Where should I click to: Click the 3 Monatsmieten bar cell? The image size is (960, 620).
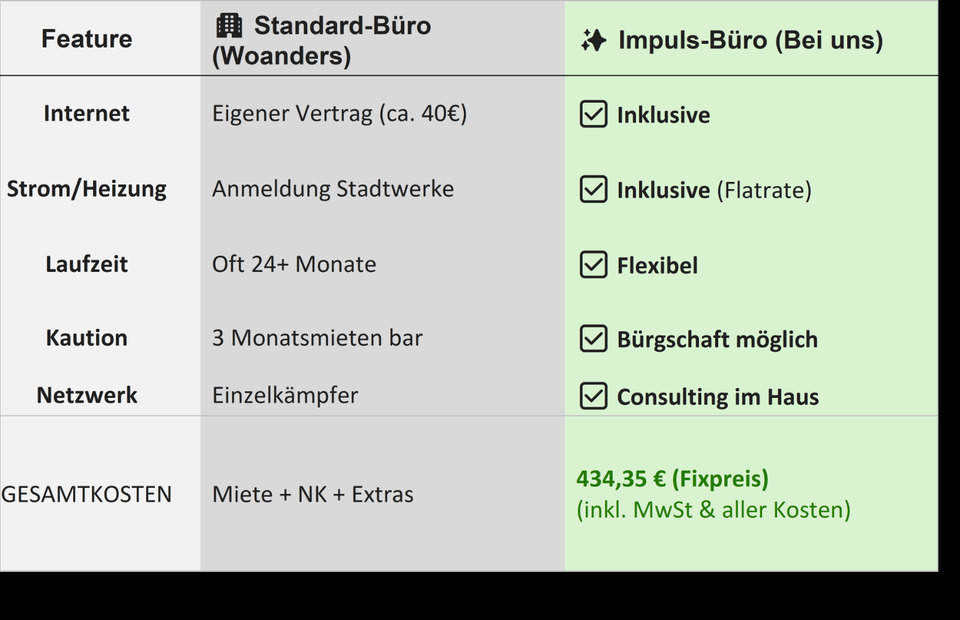tap(317, 338)
